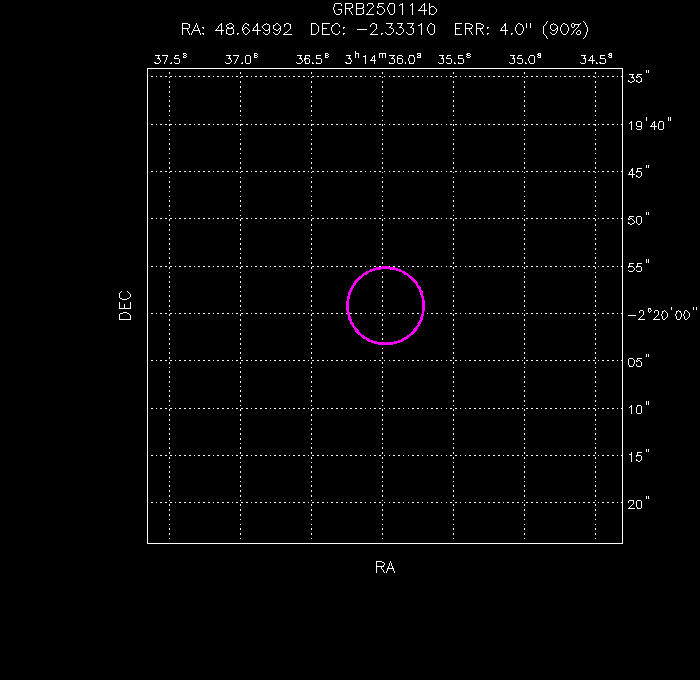Click the 37.0s top axis label

pyautogui.click(x=241, y=60)
